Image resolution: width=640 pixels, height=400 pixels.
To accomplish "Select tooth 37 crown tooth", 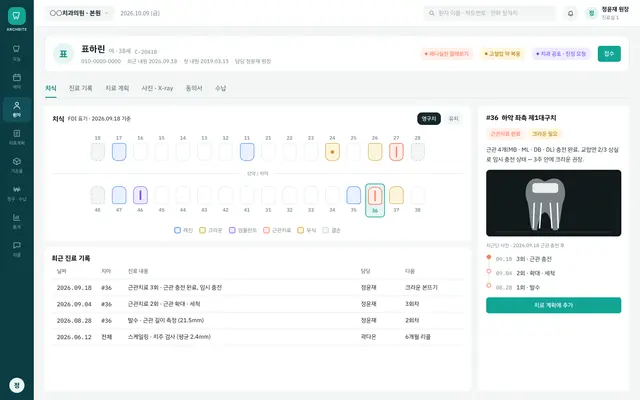I will (396, 195).
